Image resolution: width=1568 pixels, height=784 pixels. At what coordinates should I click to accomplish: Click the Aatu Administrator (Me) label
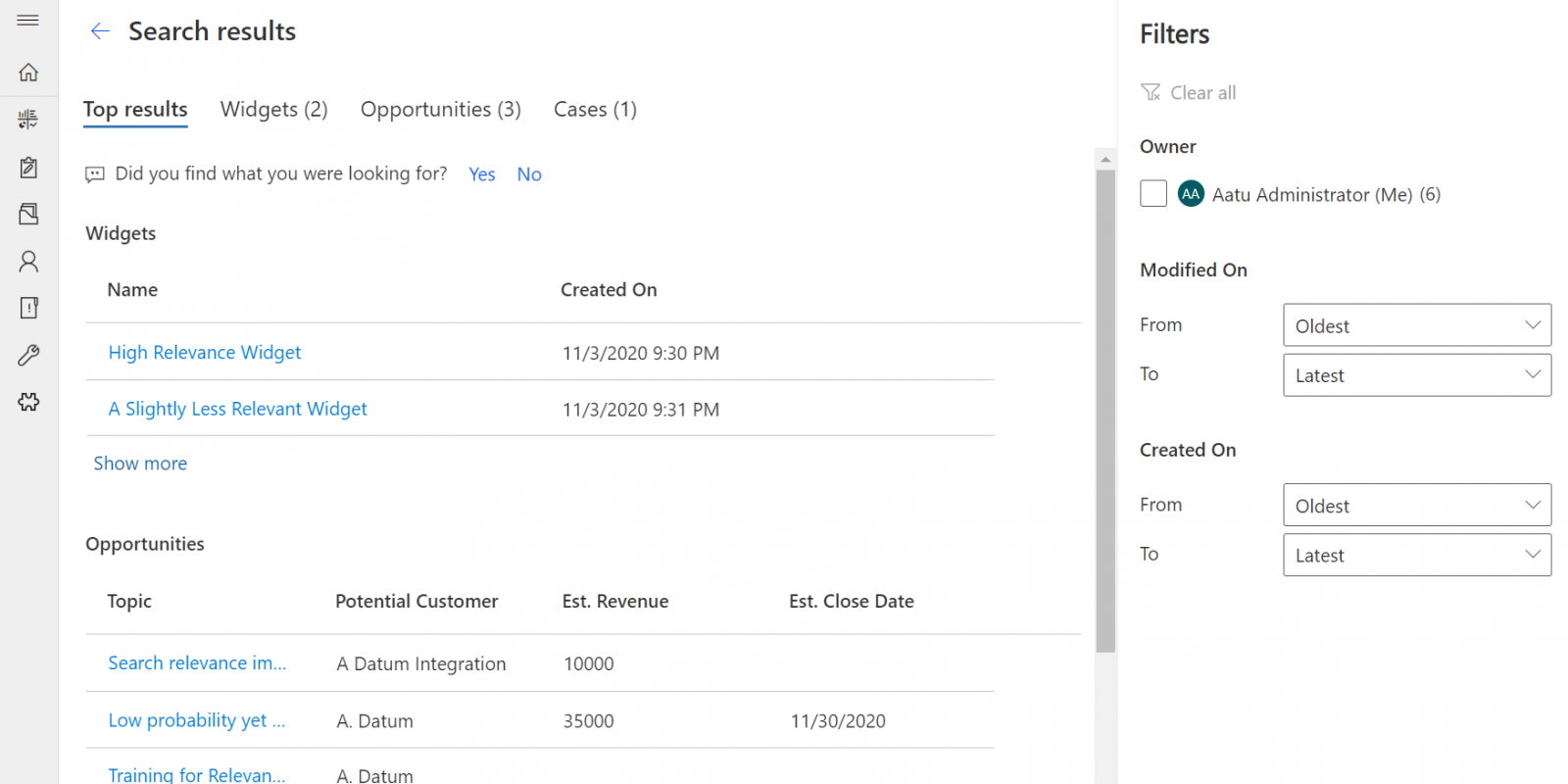click(x=1312, y=195)
